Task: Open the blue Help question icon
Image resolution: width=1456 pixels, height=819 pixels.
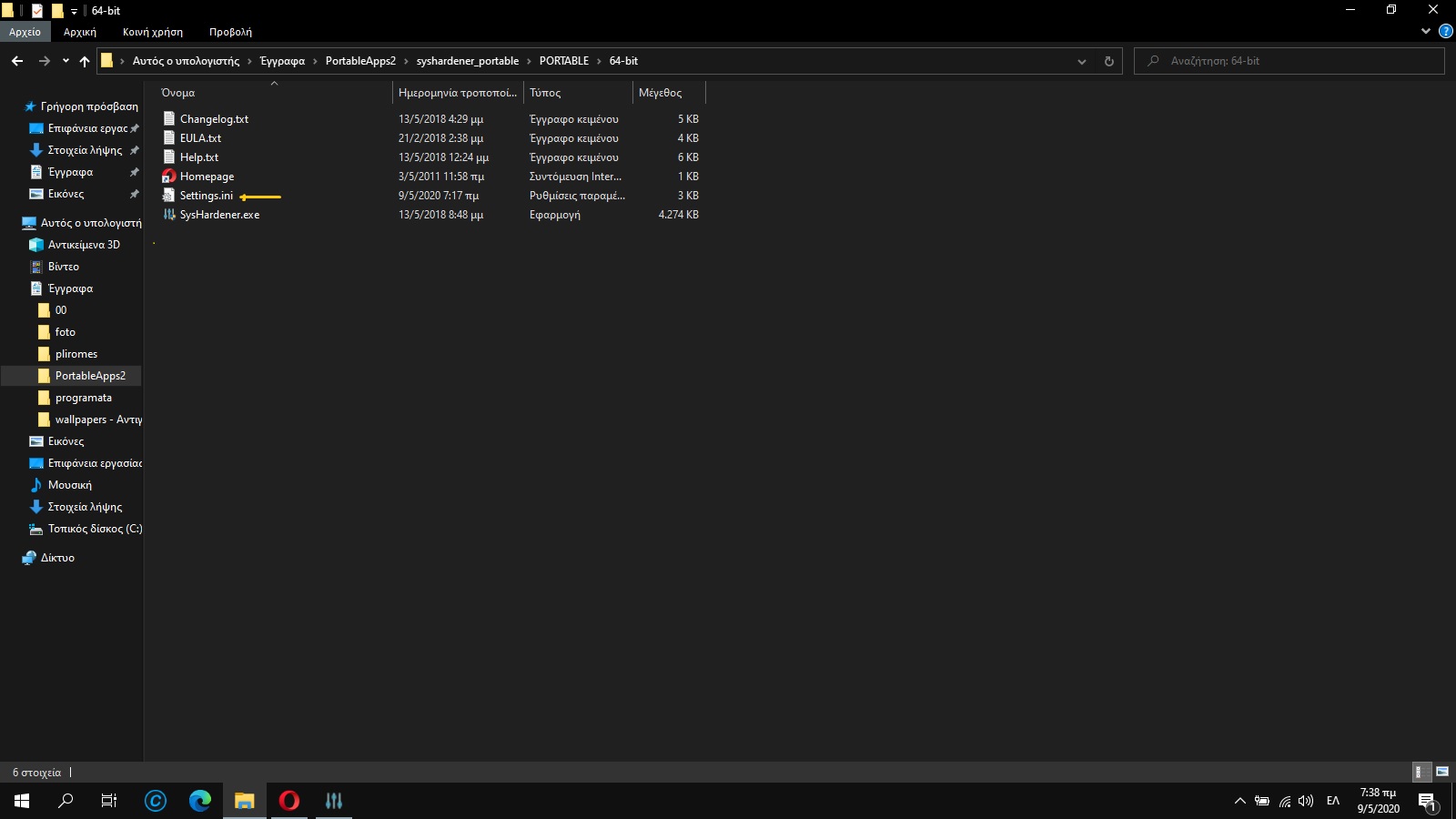Action: [1445, 31]
